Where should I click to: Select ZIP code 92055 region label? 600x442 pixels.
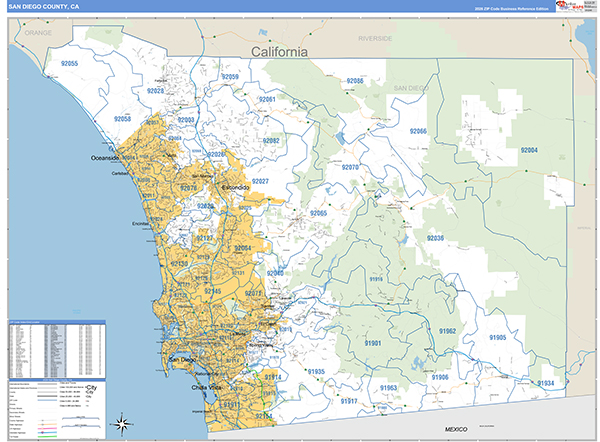tap(69, 62)
